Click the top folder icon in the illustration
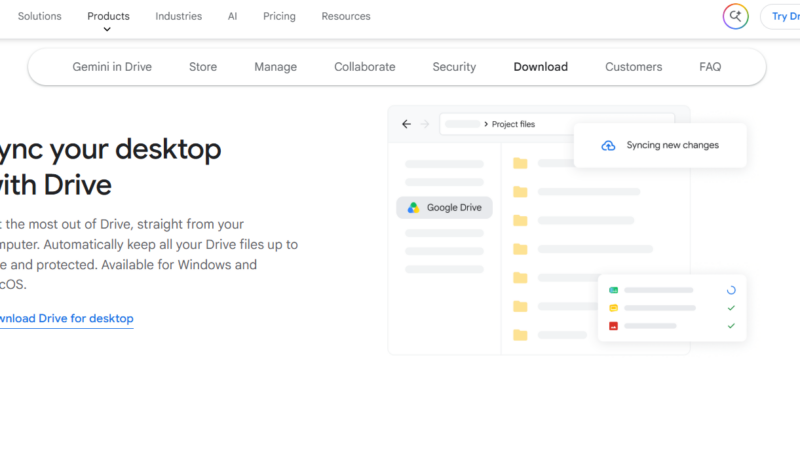Image resolution: width=800 pixels, height=450 pixels. point(520,163)
